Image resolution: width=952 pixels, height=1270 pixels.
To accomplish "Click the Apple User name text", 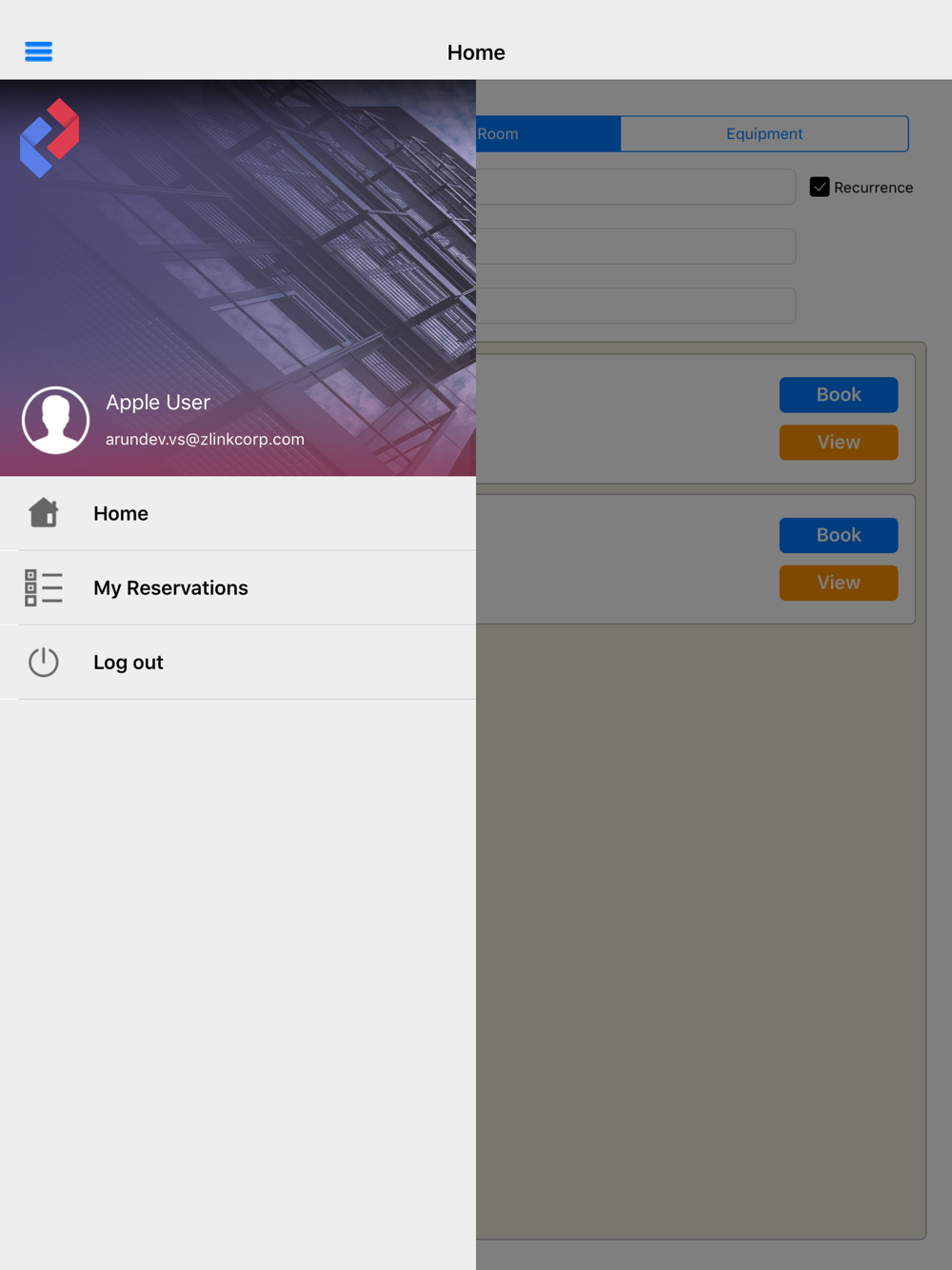I will pyautogui.click(x=158, y=402).
